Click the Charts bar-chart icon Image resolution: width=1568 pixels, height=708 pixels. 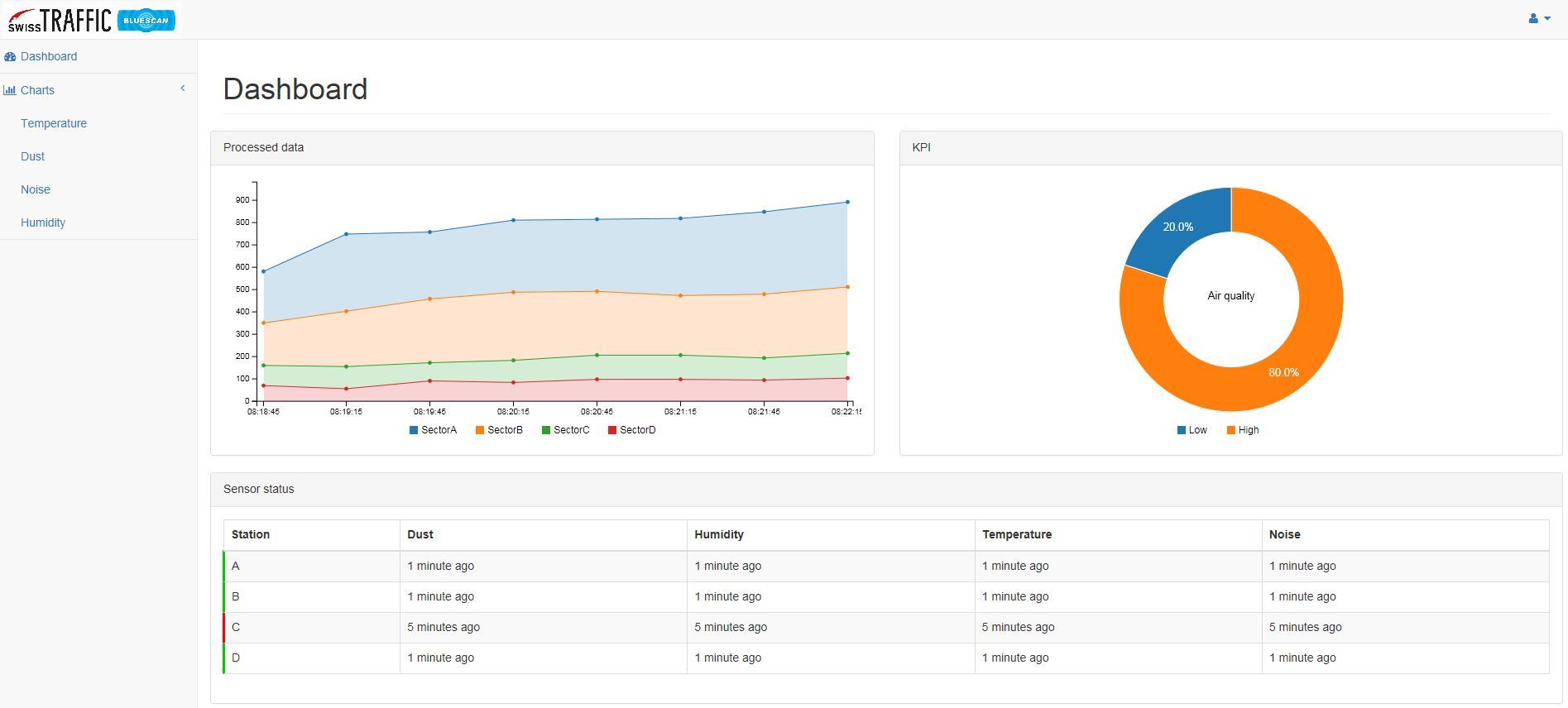(10, 90)
